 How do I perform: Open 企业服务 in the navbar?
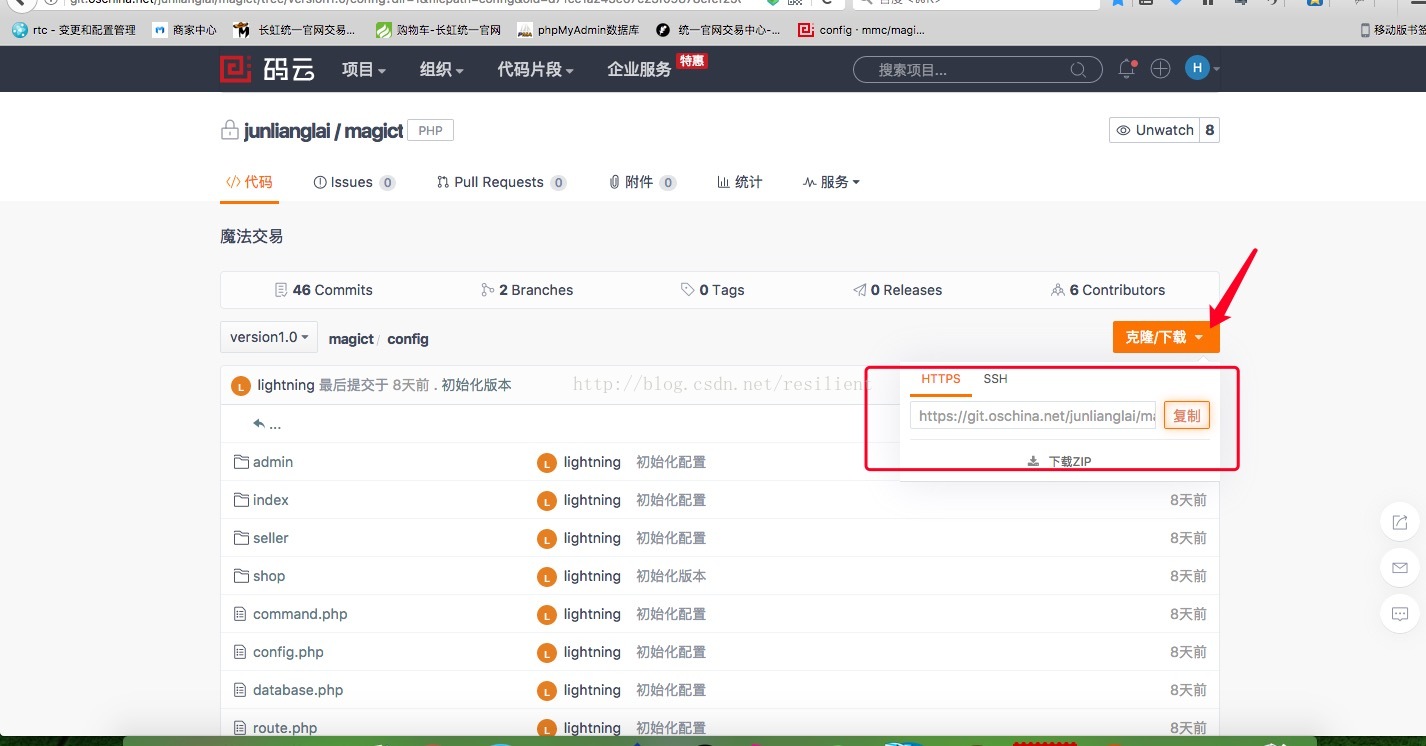click(x=639, y=69)
